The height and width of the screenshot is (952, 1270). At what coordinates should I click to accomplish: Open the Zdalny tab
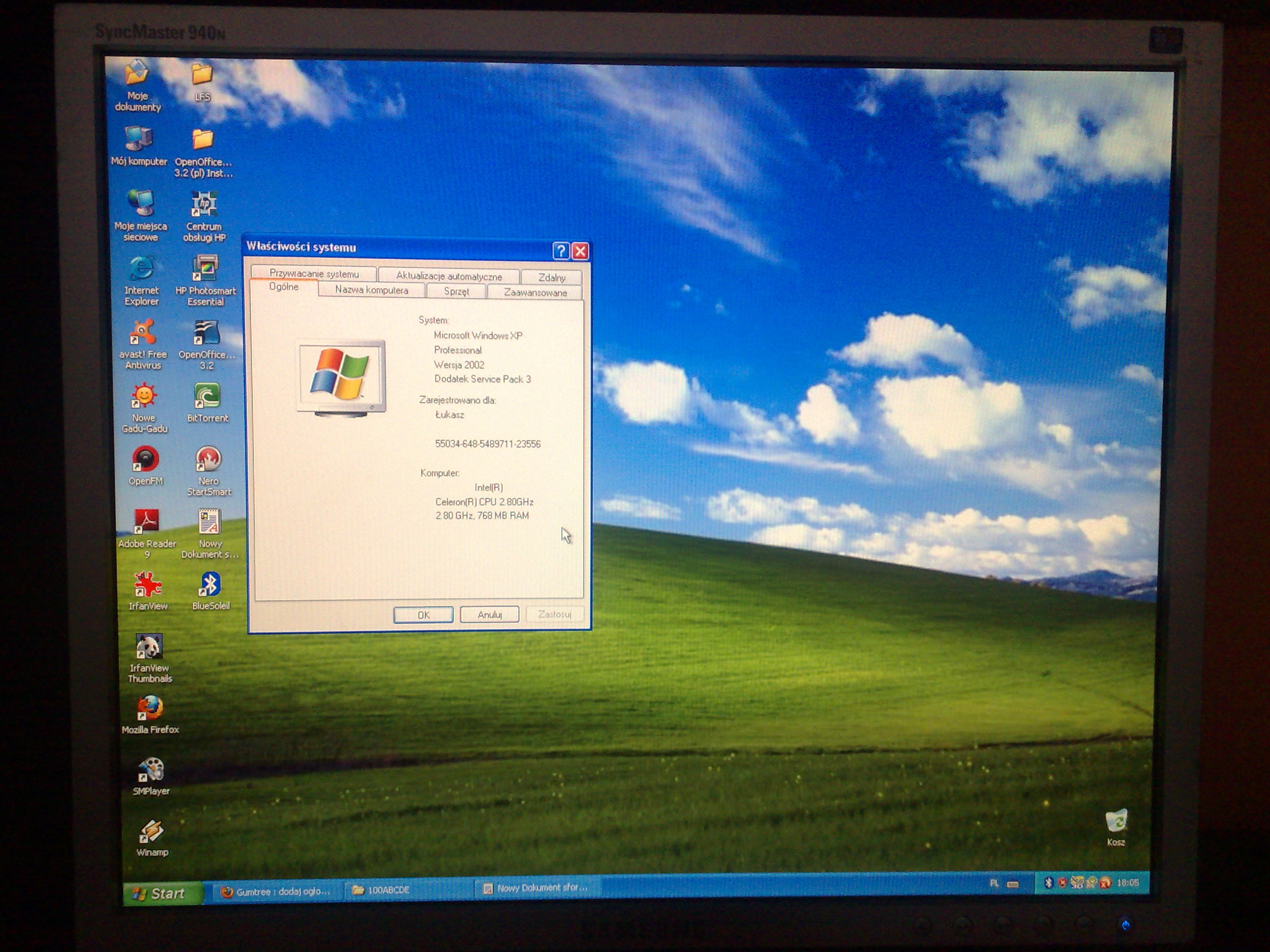pos(552,277)
